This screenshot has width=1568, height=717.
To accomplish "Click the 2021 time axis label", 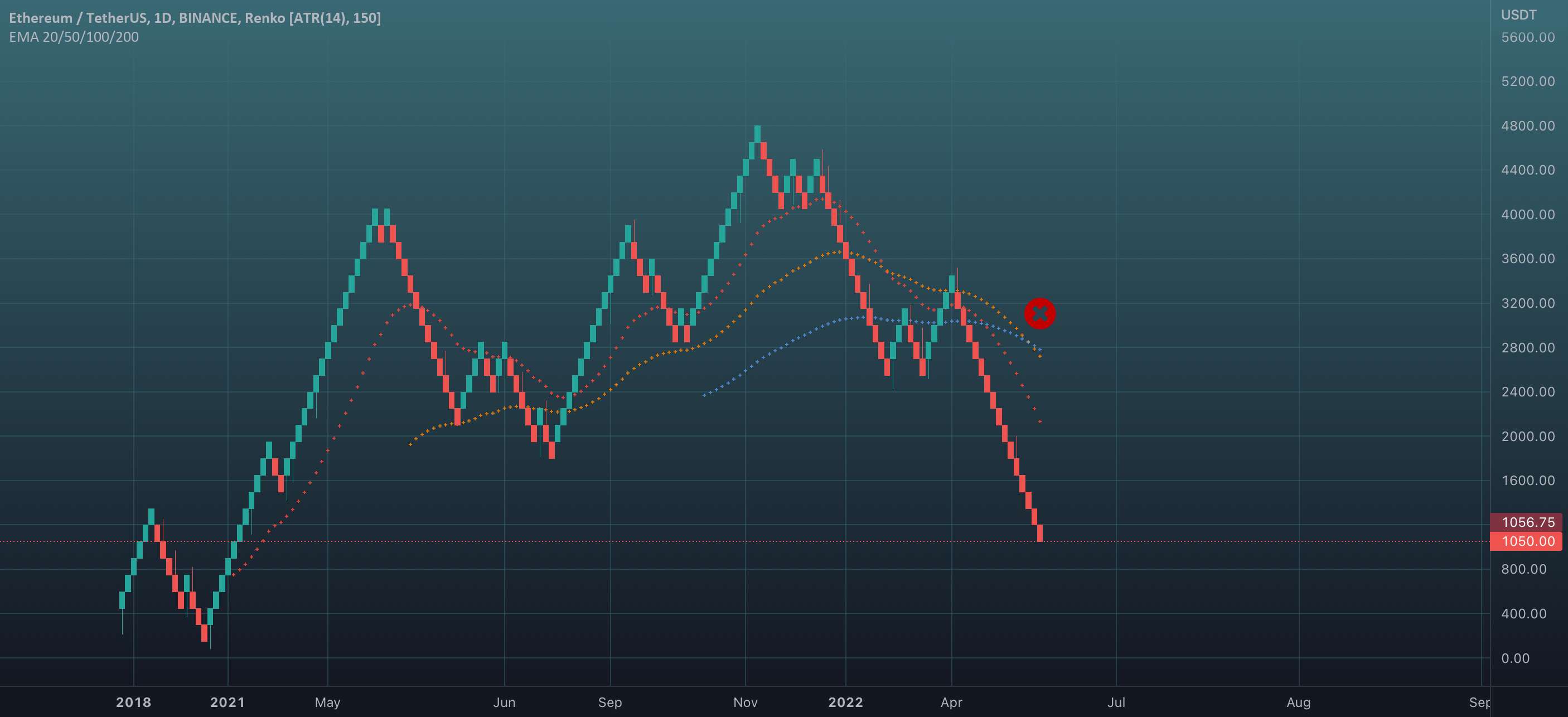I will click(228, 703).
